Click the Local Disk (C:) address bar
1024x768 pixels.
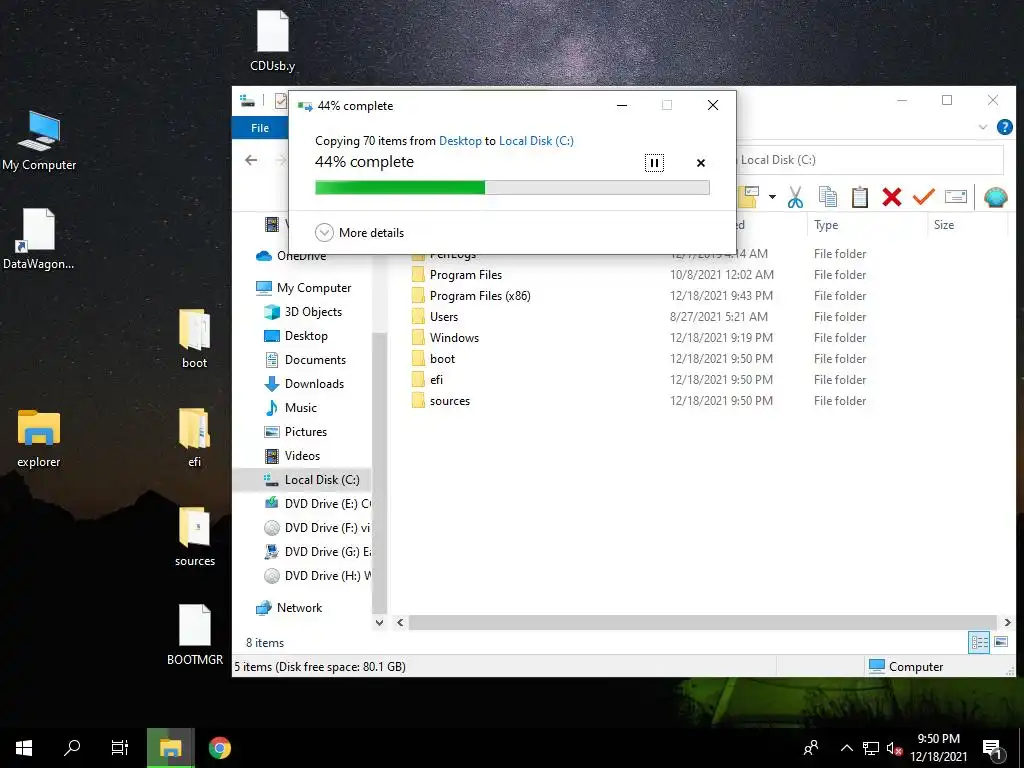870,160
